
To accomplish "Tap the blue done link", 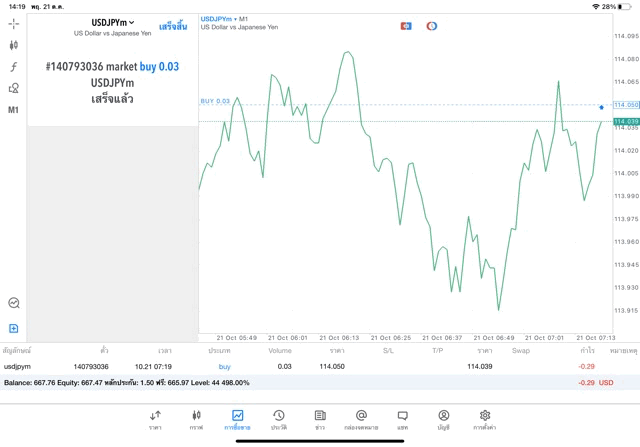I will point(173,26).
